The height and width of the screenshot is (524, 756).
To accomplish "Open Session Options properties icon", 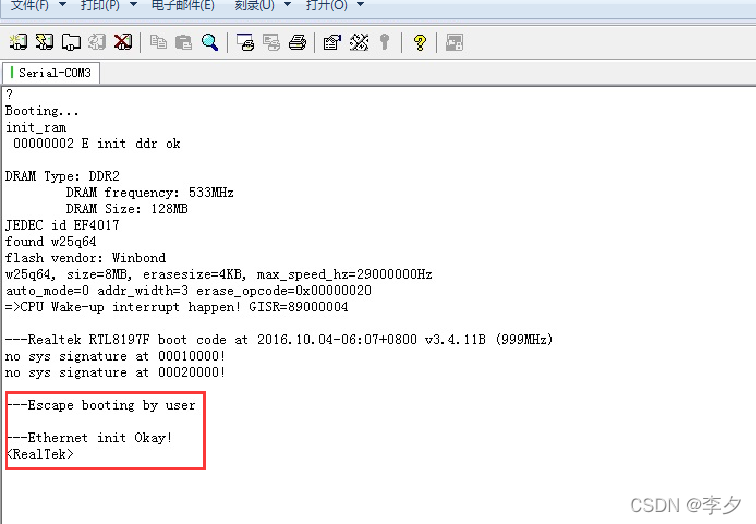I will (332, 42).
